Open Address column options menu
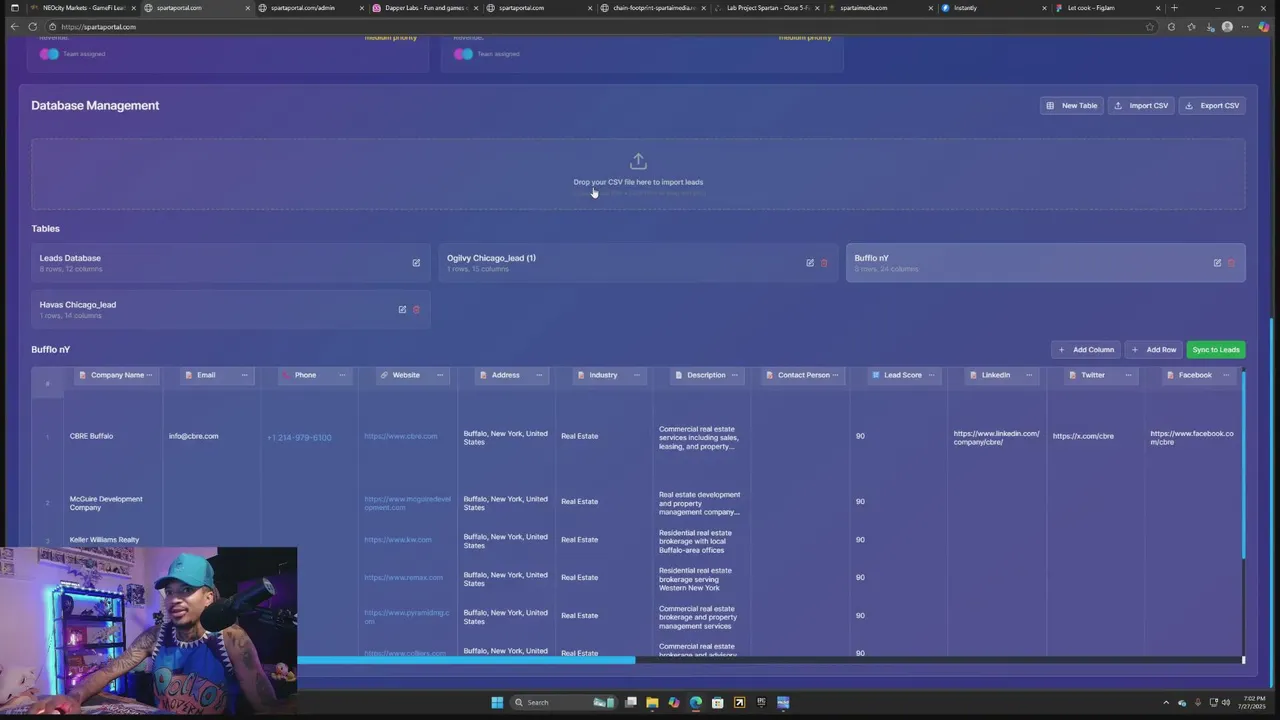Screen dimensions: 1280x720 tap(539, 375)
